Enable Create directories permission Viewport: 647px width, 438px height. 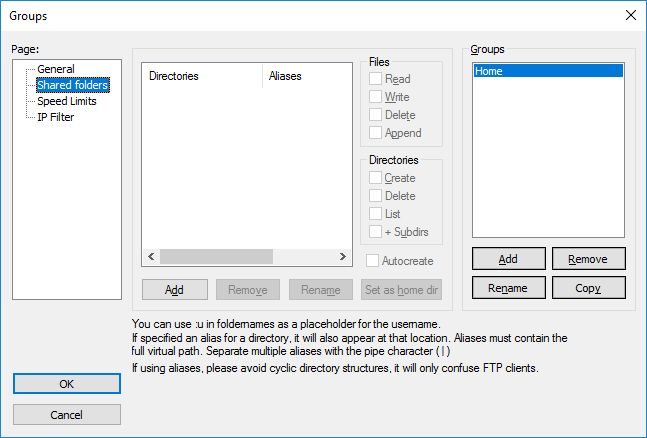click(376, 178)
